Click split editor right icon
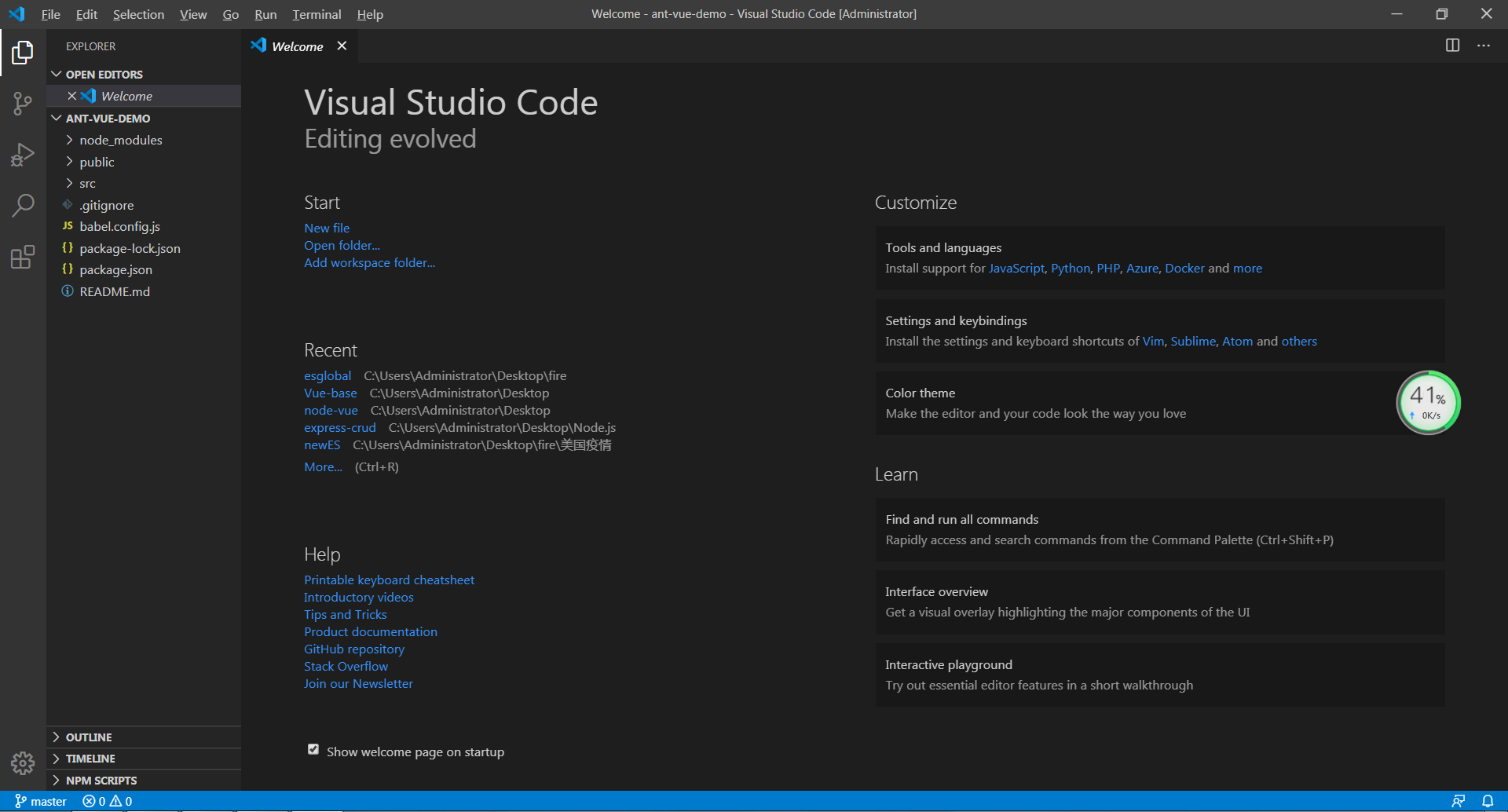The image size is (1508, 812). [x=1452, y=46]
